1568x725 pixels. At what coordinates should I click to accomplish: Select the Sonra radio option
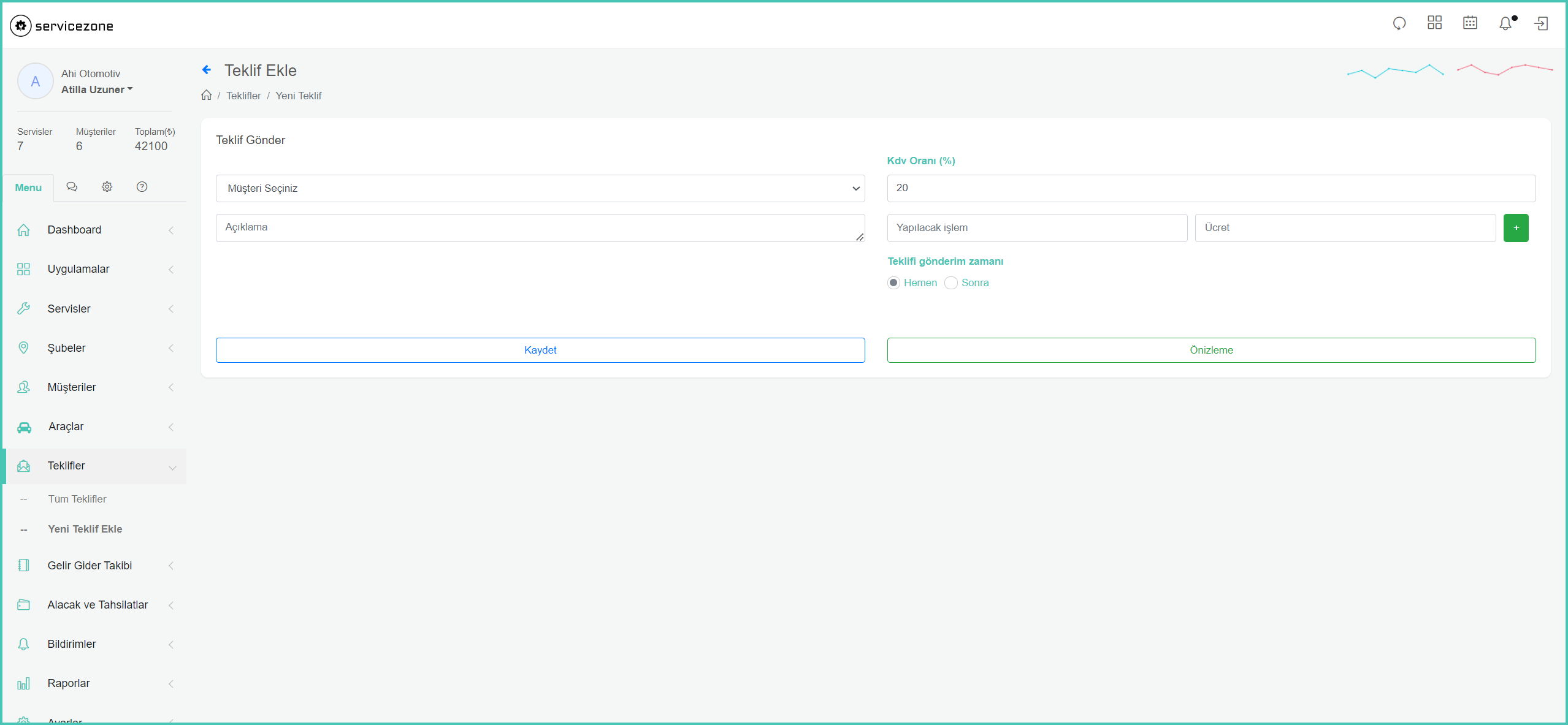click(x=951, y=283)
